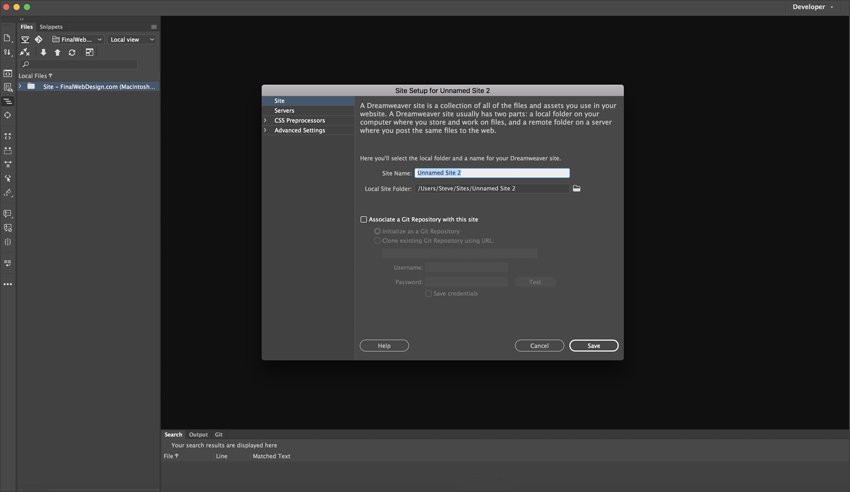The height and width of the screenshot is (492, 850).
Task: Click the Put files up-arrow icon
Action: click(x=57, y=53)
